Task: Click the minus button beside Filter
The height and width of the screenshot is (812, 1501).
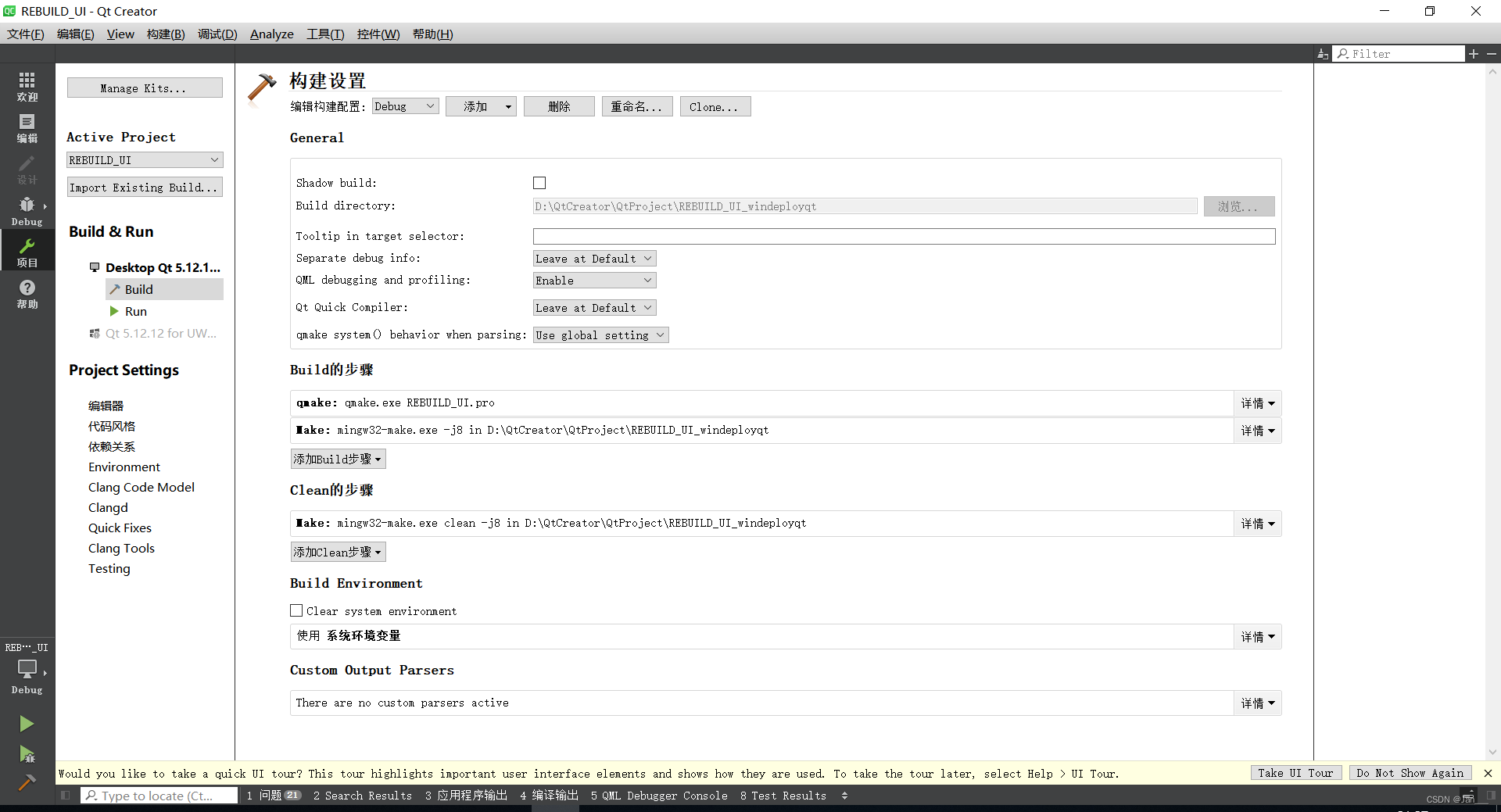Action: (1492, 53)
